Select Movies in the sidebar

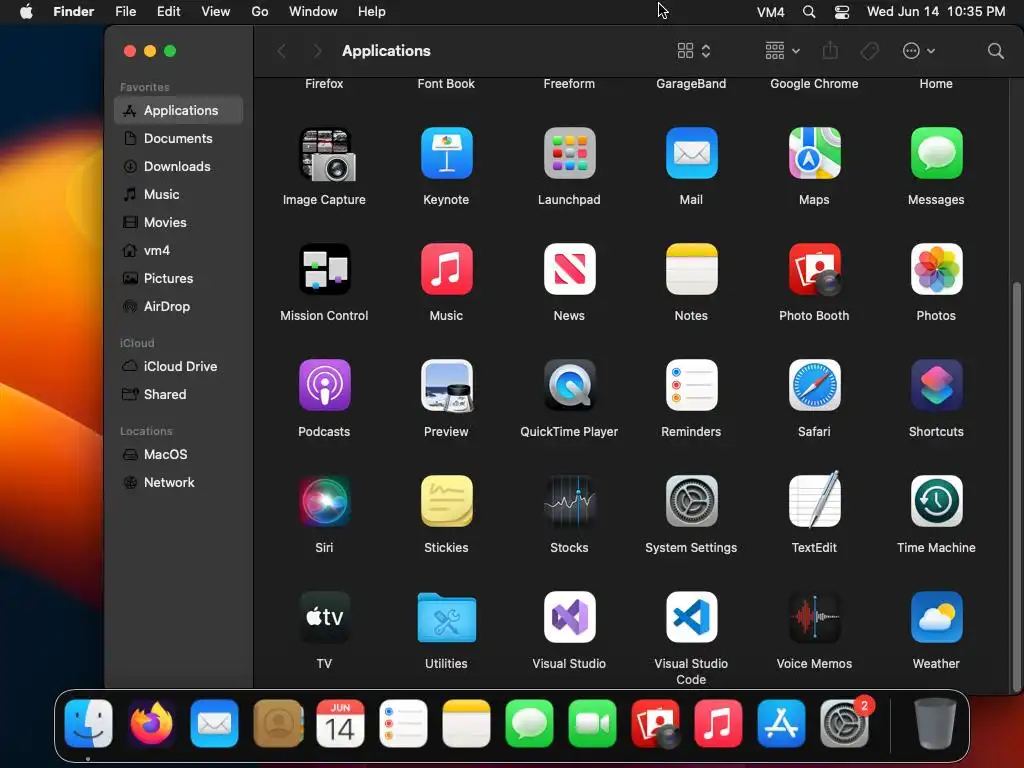[178, 223]
